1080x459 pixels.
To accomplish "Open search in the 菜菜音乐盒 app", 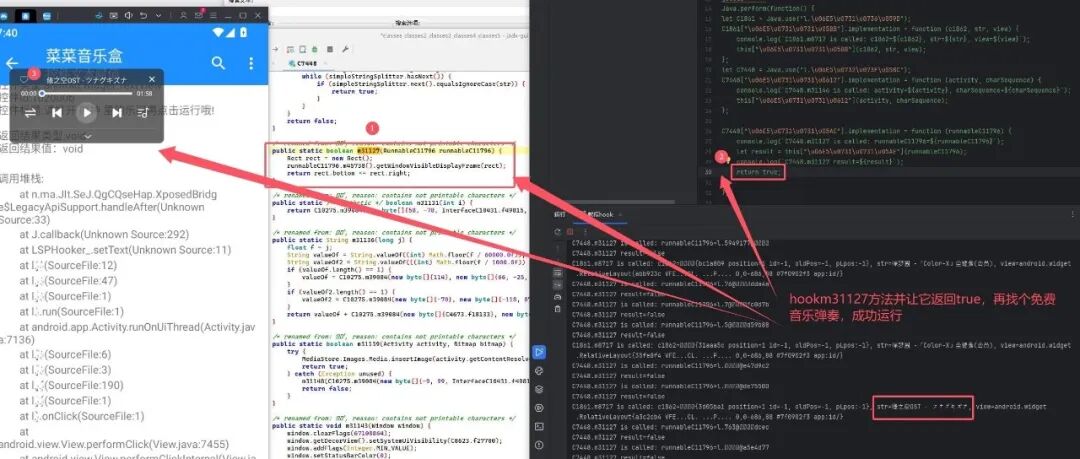I will point(218,63).
